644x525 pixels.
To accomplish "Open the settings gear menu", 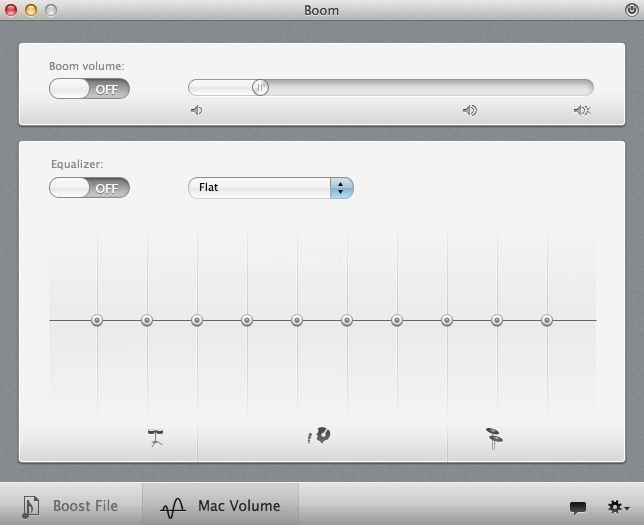I will pos(618,507).
